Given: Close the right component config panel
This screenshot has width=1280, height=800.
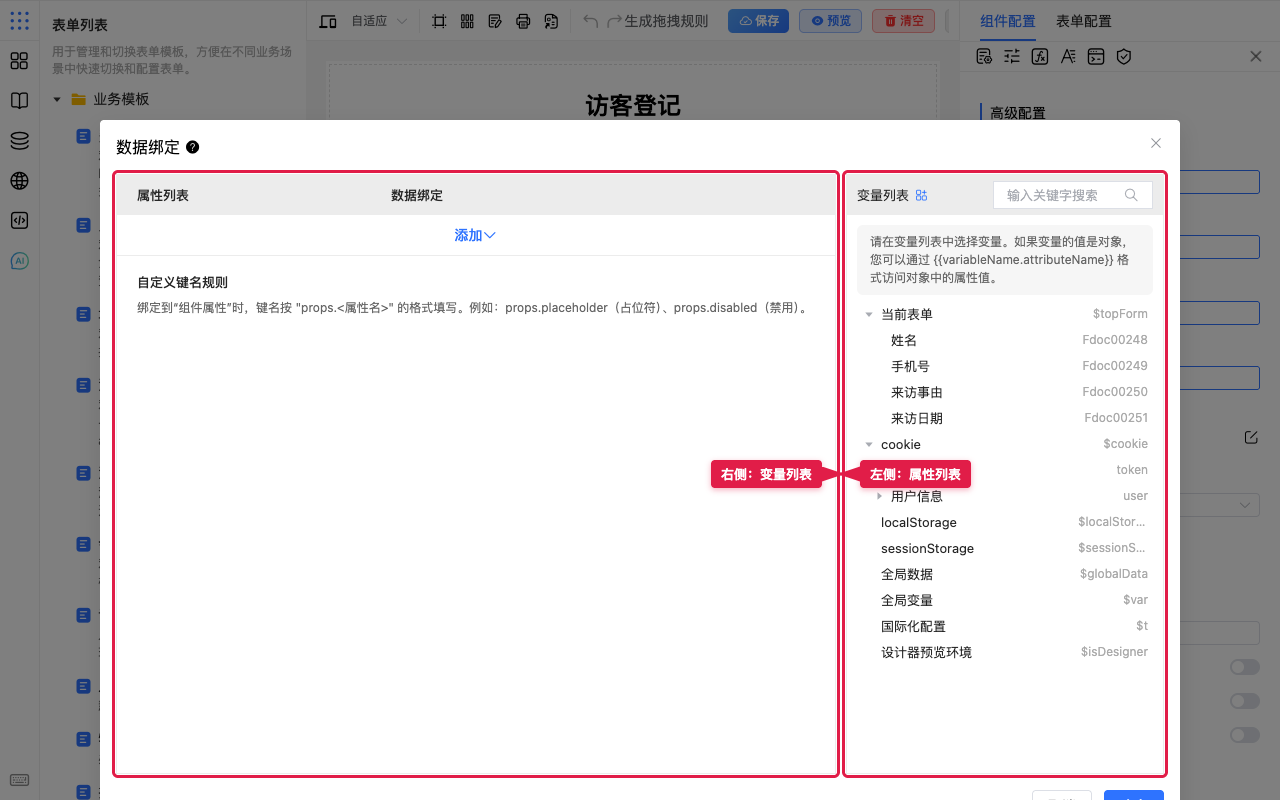Looking at the screenshot, I should (1256, 57).
